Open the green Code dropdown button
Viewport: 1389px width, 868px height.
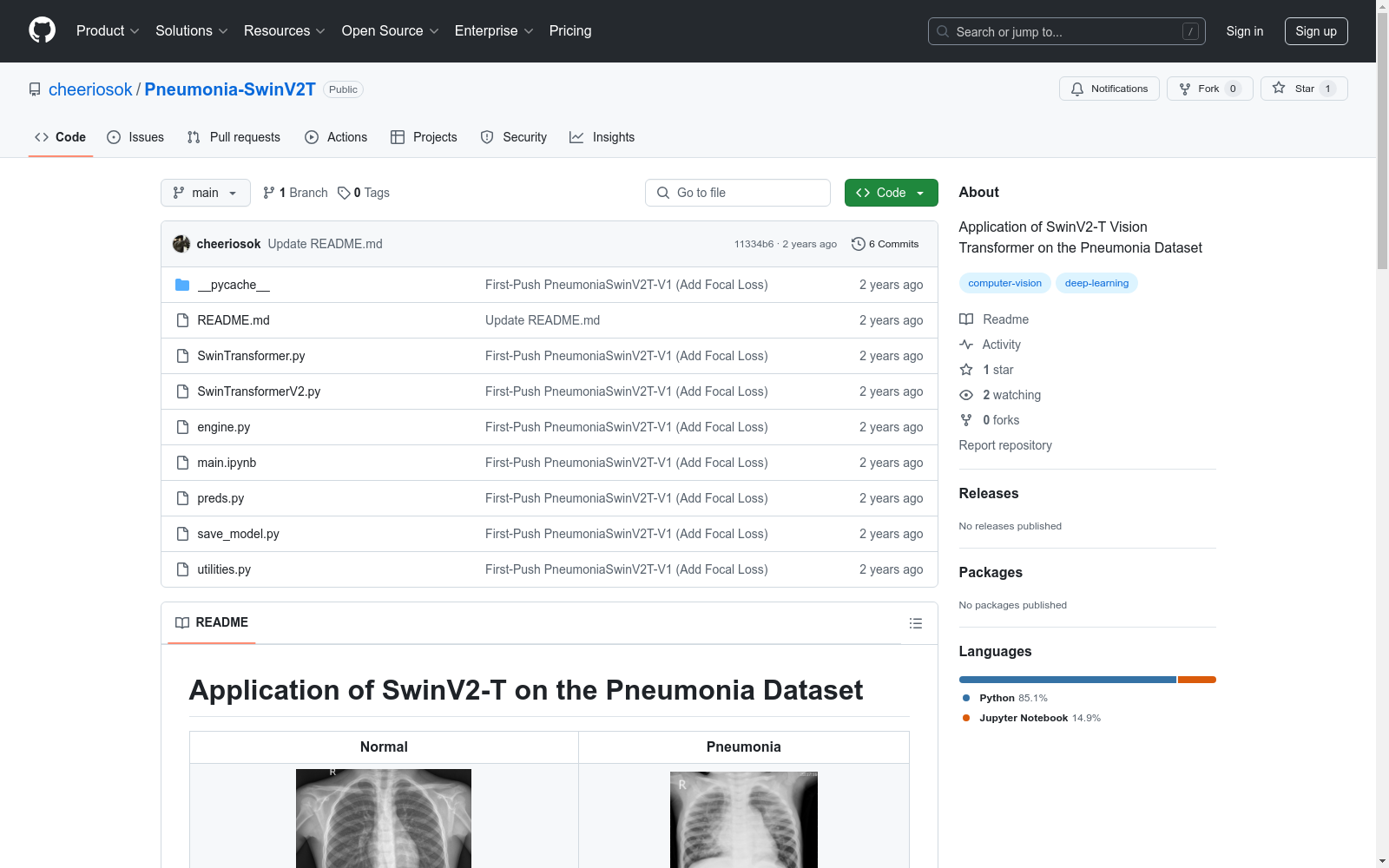point(892,193)
